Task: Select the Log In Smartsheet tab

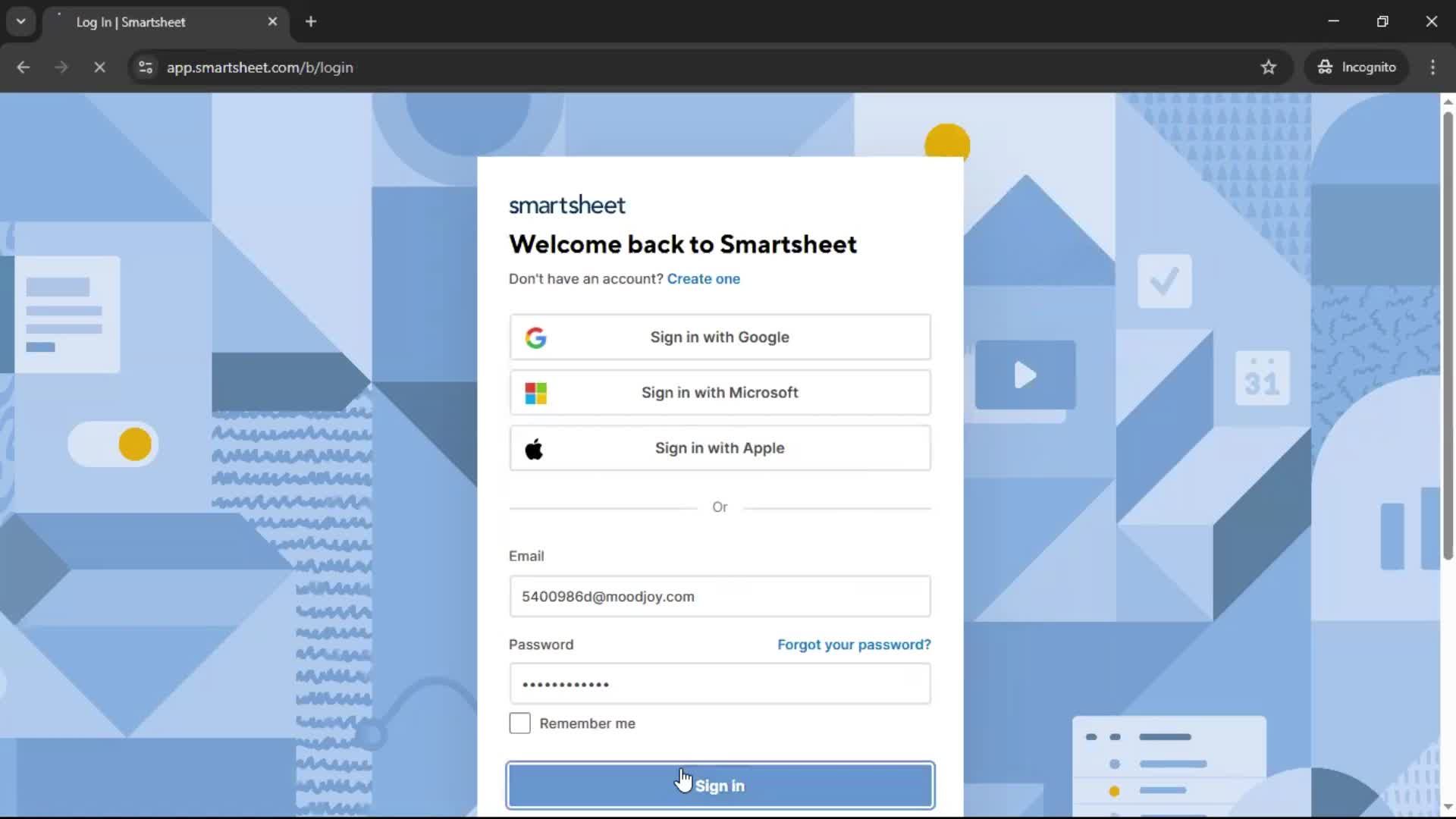Action: (x=152, y=22)
